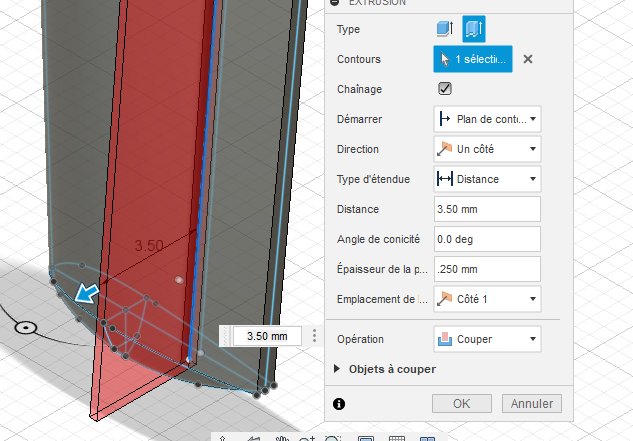This screenshot has width=633, height=441.
Task: Click the Distance field '3.50 mm' in the panel
Action: coord(487,209)
